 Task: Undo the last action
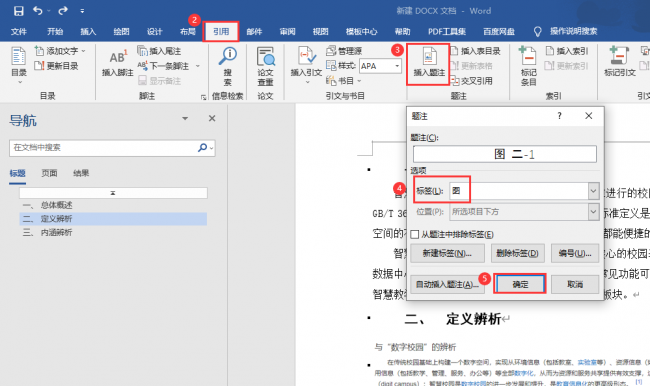point(38,11)
